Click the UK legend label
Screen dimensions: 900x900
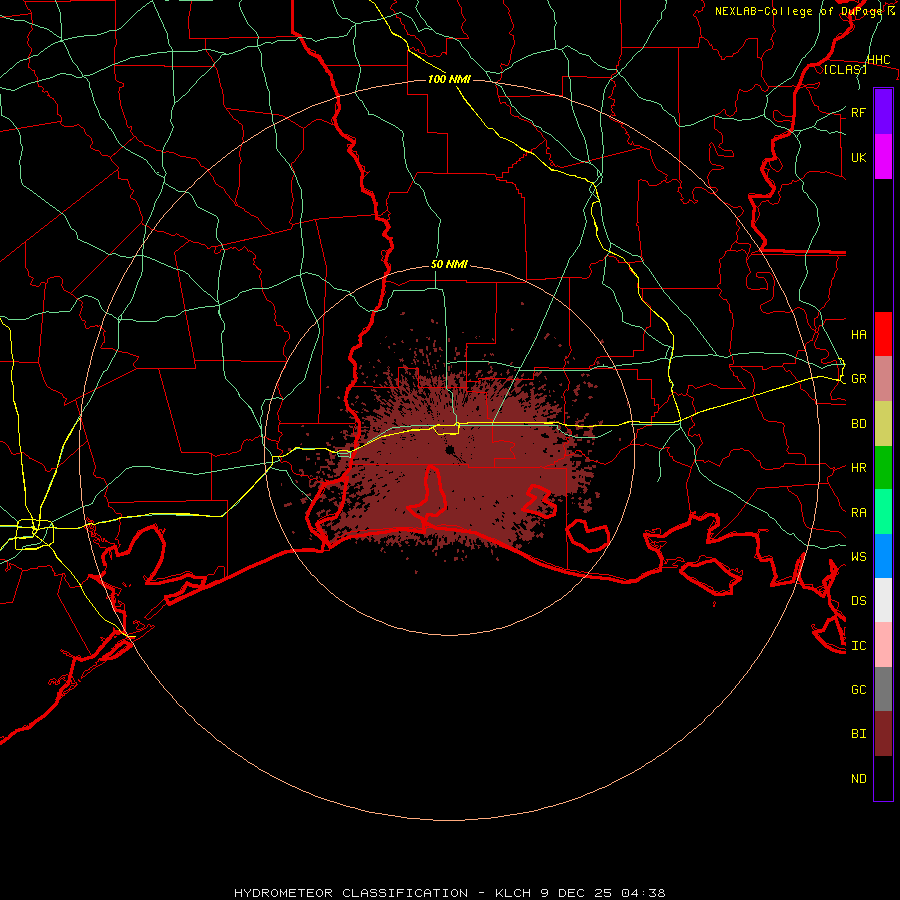tap(858, 157)
